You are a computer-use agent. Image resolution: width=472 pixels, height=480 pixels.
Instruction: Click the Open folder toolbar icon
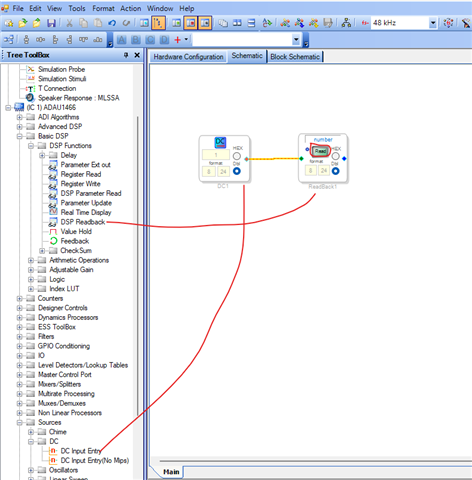pos(23,23)
